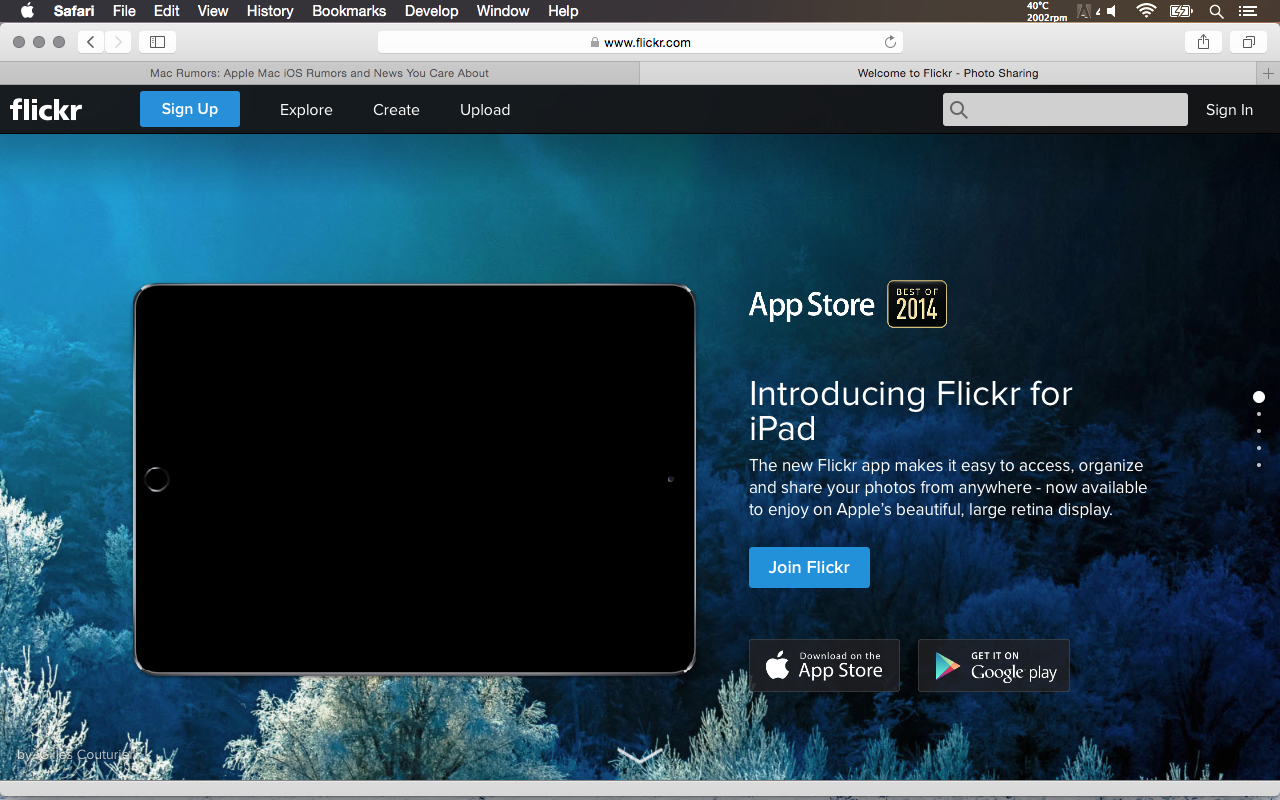This screenshot has height=800, width=1280.
Task: Open the Help menu
Action: pos(563,11)
